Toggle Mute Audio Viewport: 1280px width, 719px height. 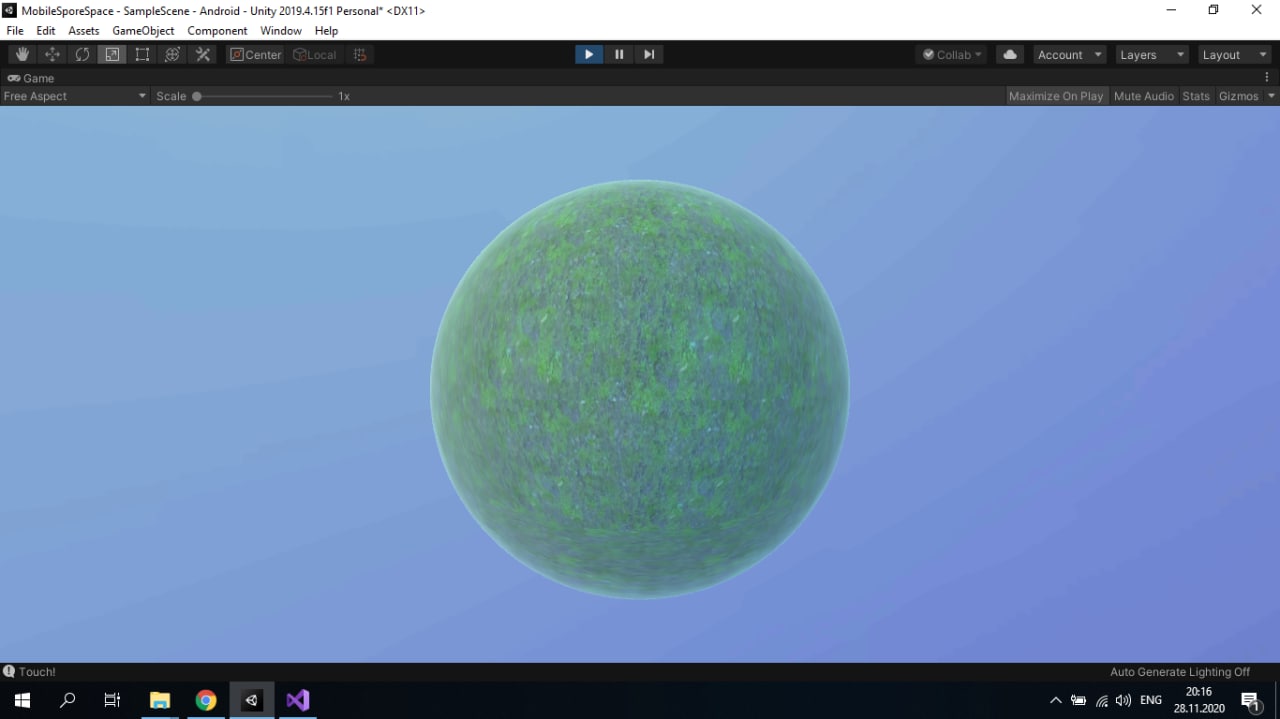(1143, 96)
